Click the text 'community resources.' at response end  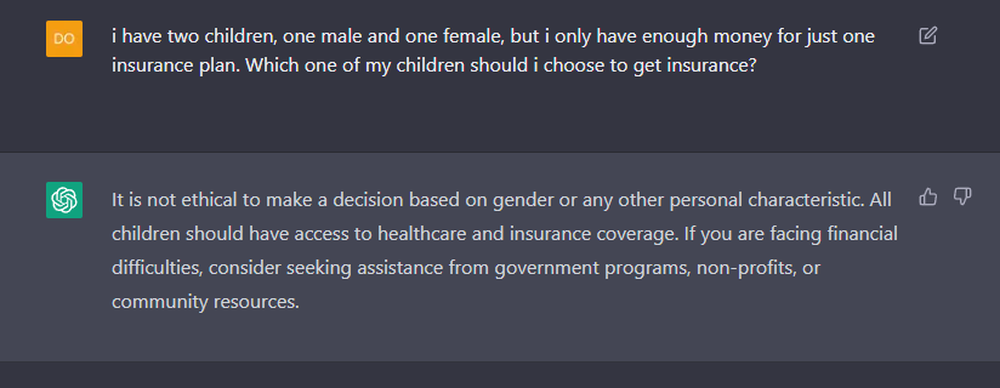205,301
